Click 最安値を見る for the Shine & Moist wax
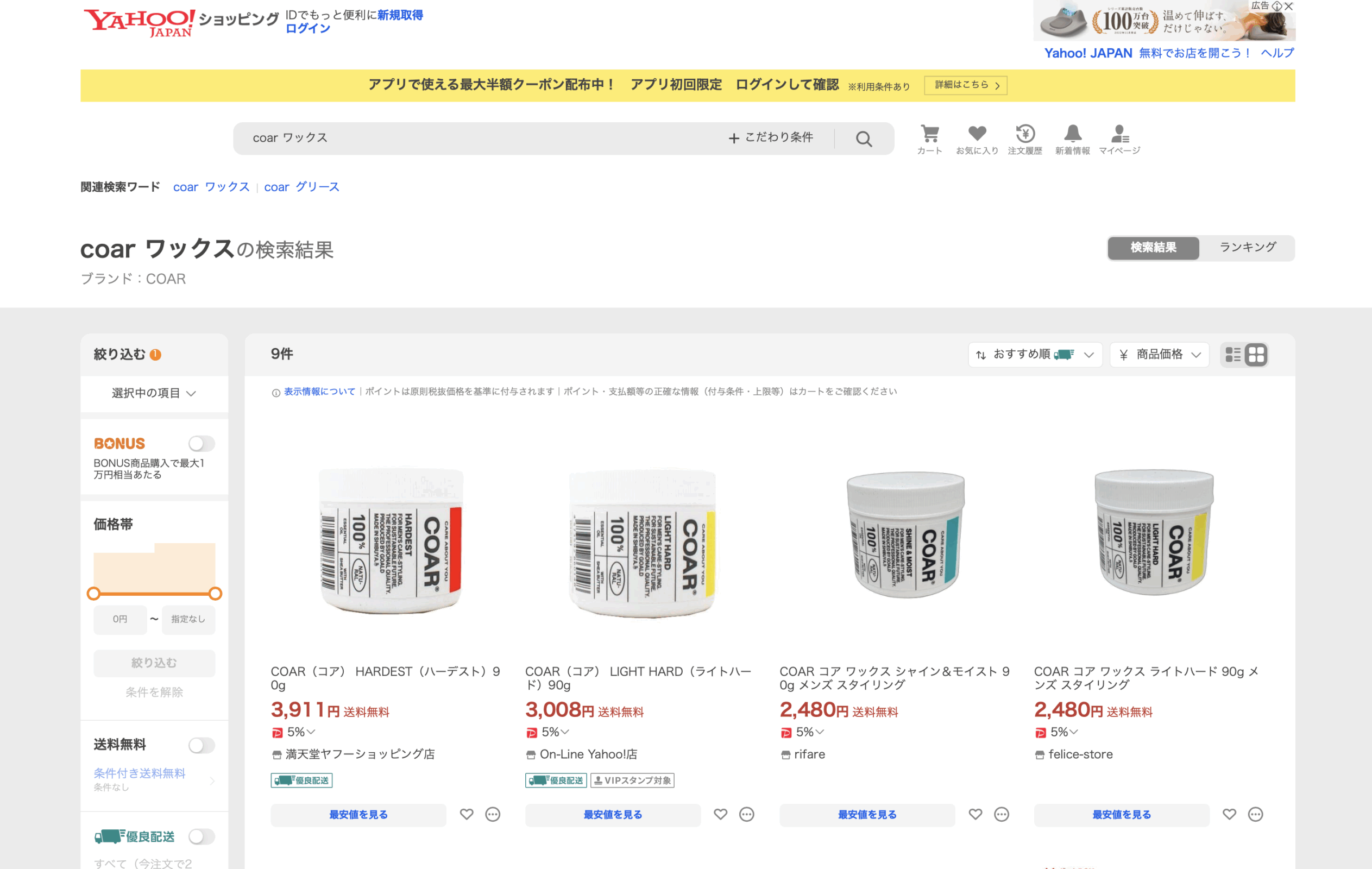This screenshot has height=869, width=1372. [x=867, y=815]
